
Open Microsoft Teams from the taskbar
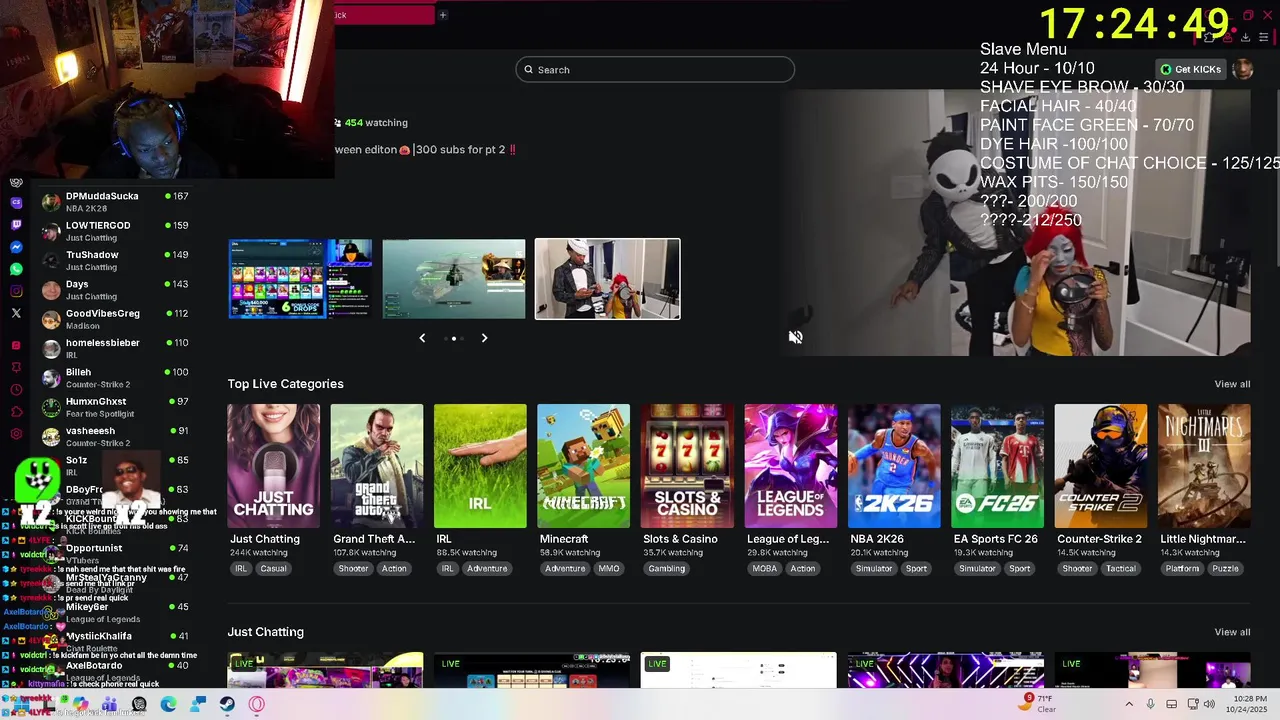(x=109, y=704)
